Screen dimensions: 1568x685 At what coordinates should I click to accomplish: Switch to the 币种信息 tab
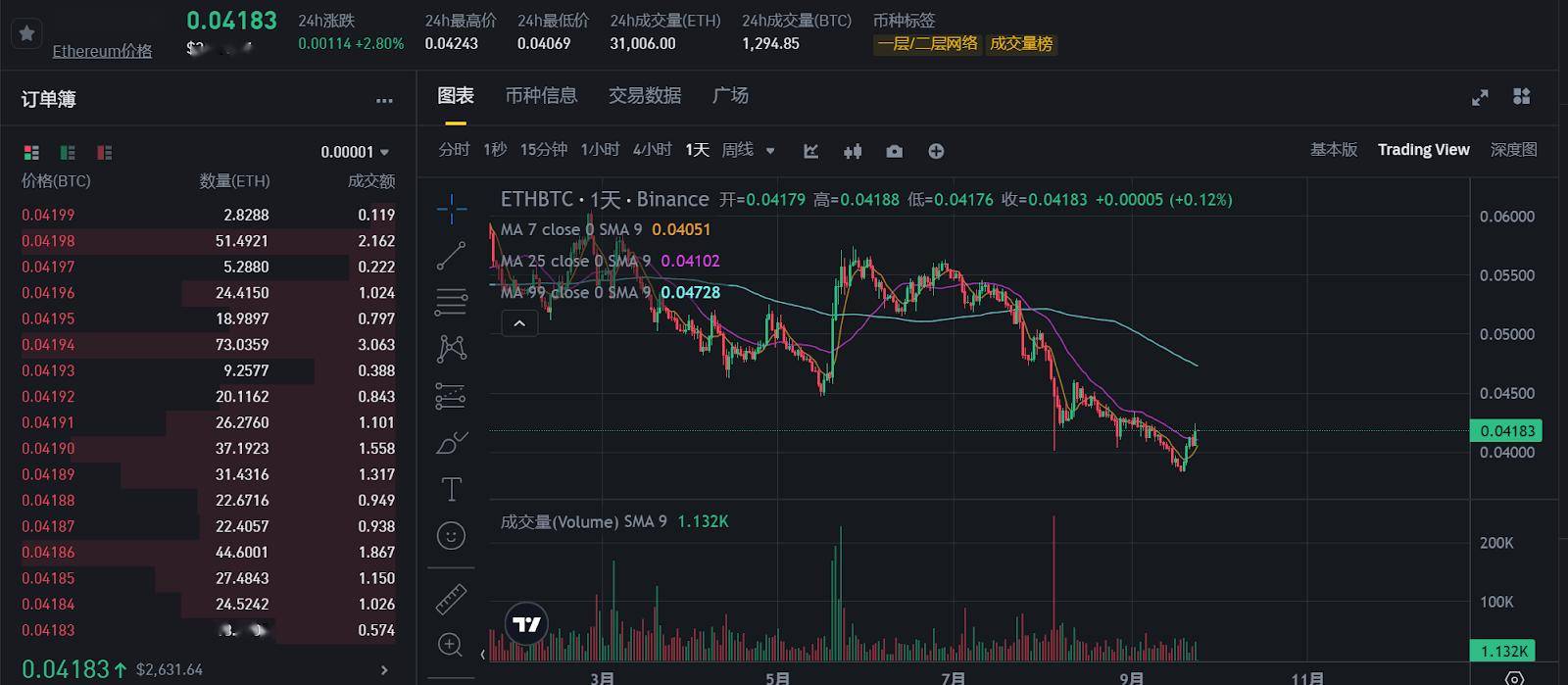tap(540, 95)
